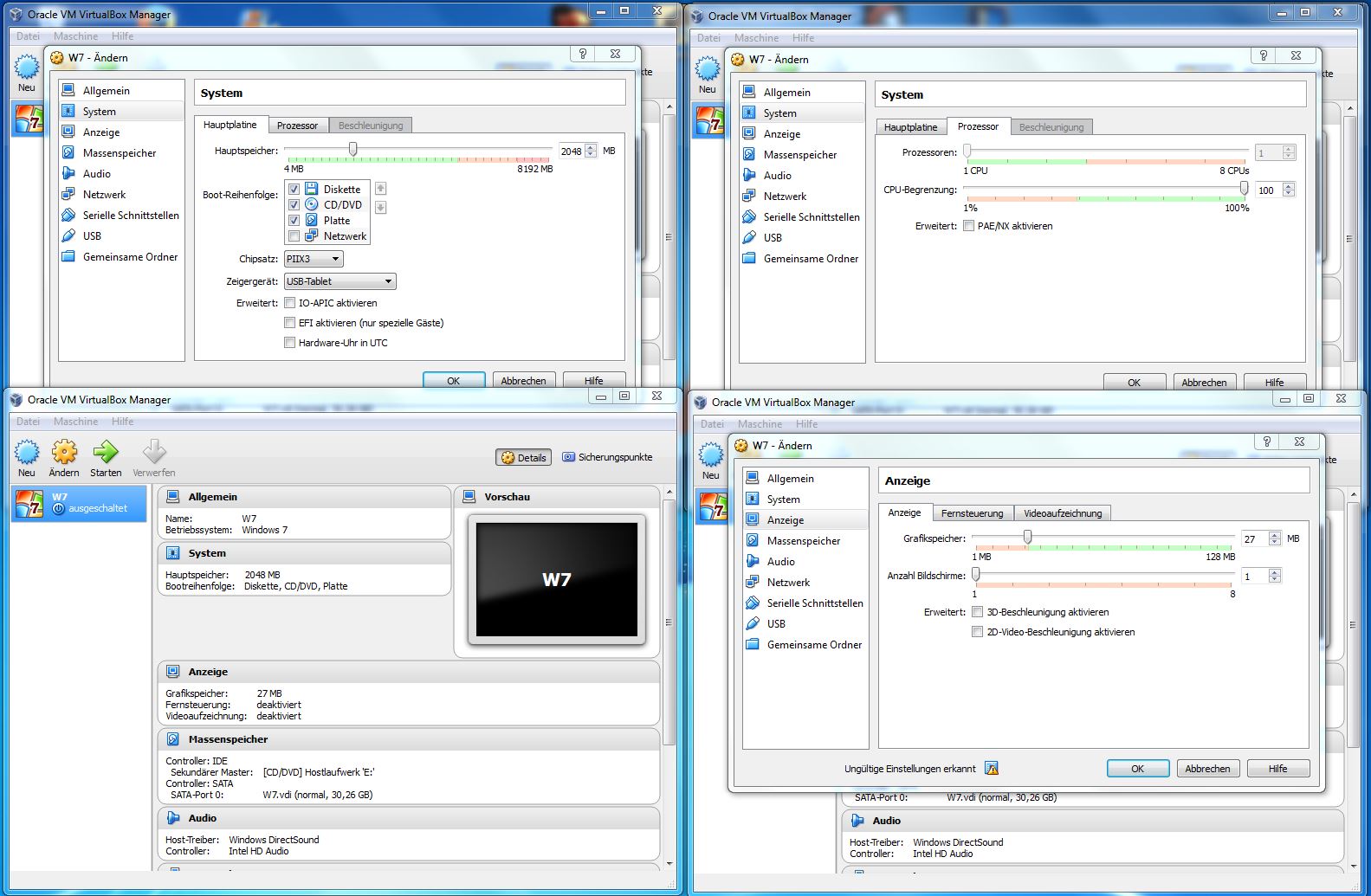Enable the 2D-Video-Beschleunigung aktivieren checkbox
This screenshot has height=896, width=1371.
(978, 632)
